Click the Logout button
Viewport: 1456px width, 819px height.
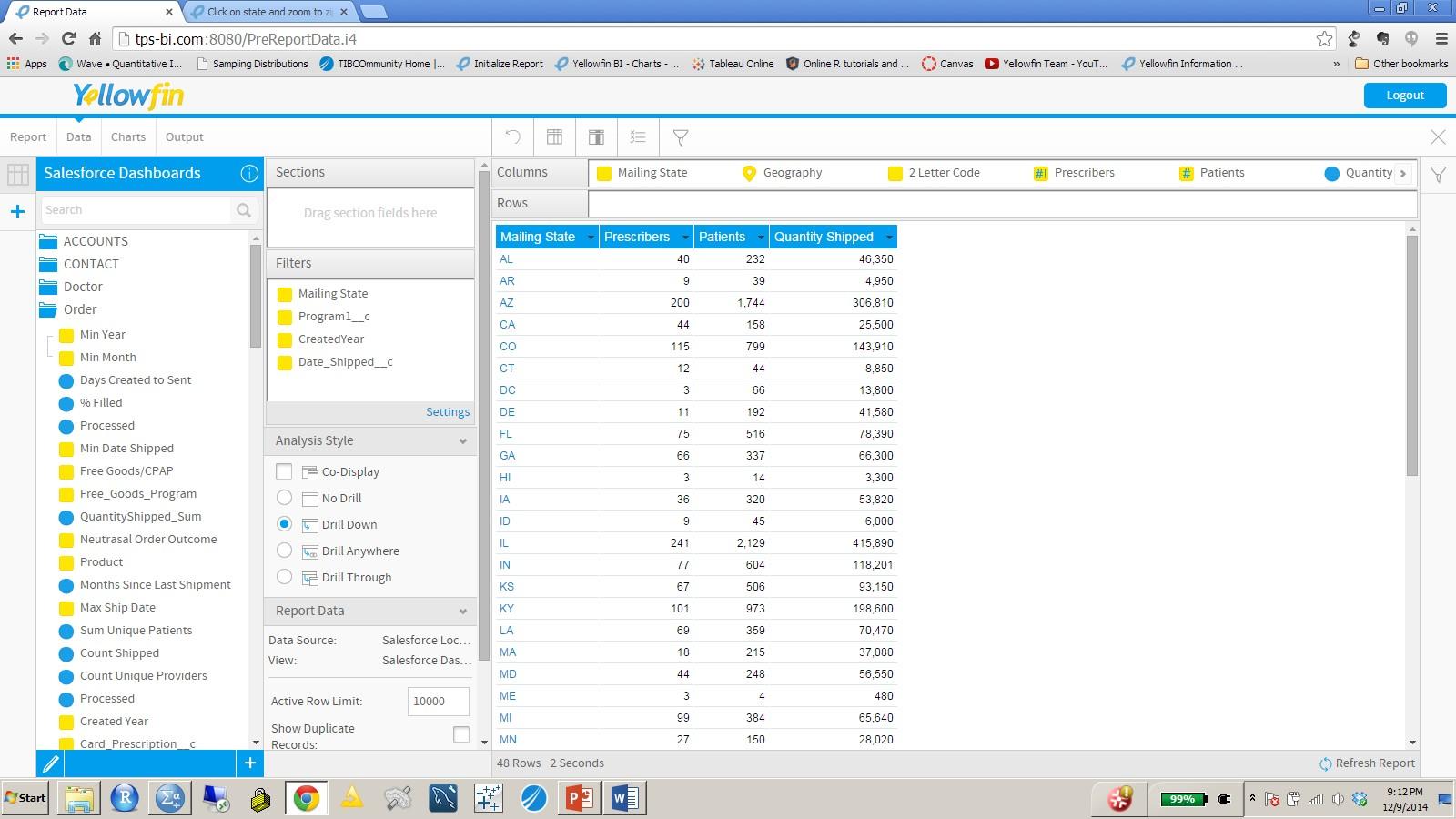(x=1405, y=96)
